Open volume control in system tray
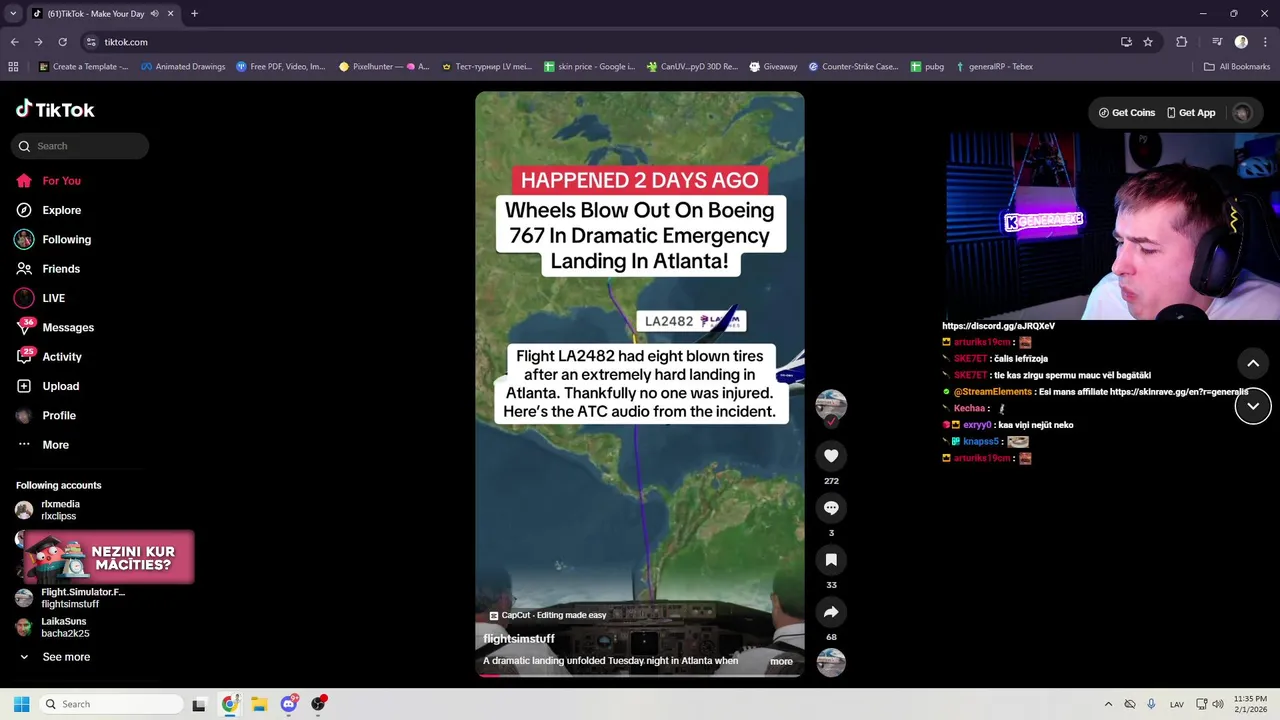 tap(1217, 704)
